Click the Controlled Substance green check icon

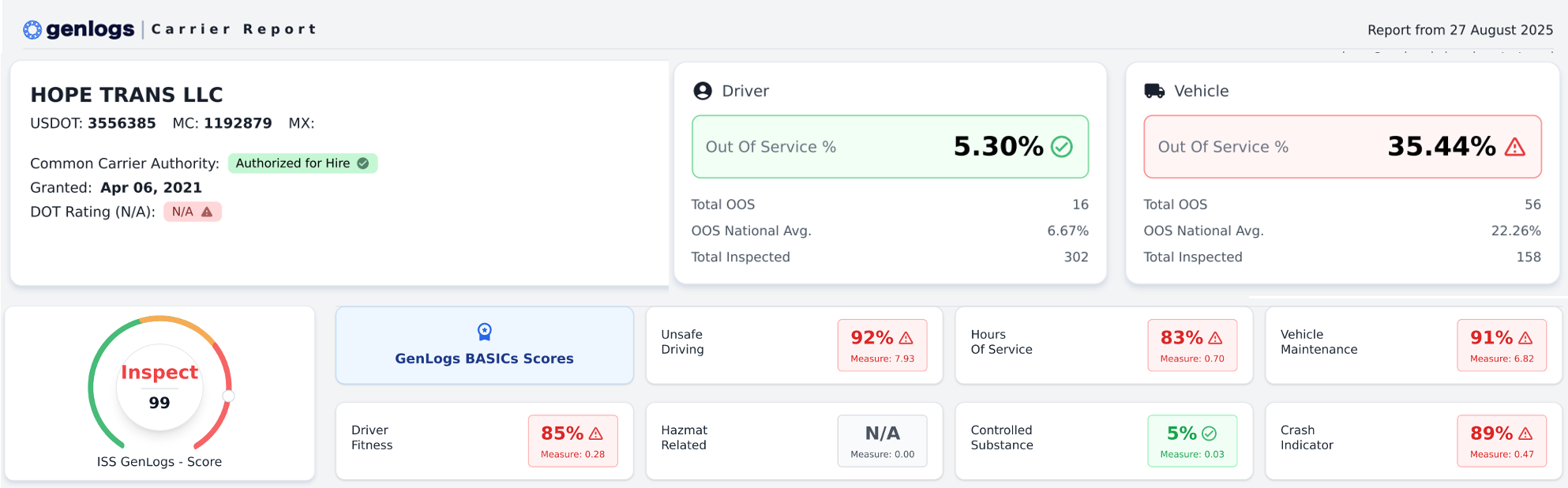point(1209,434)
